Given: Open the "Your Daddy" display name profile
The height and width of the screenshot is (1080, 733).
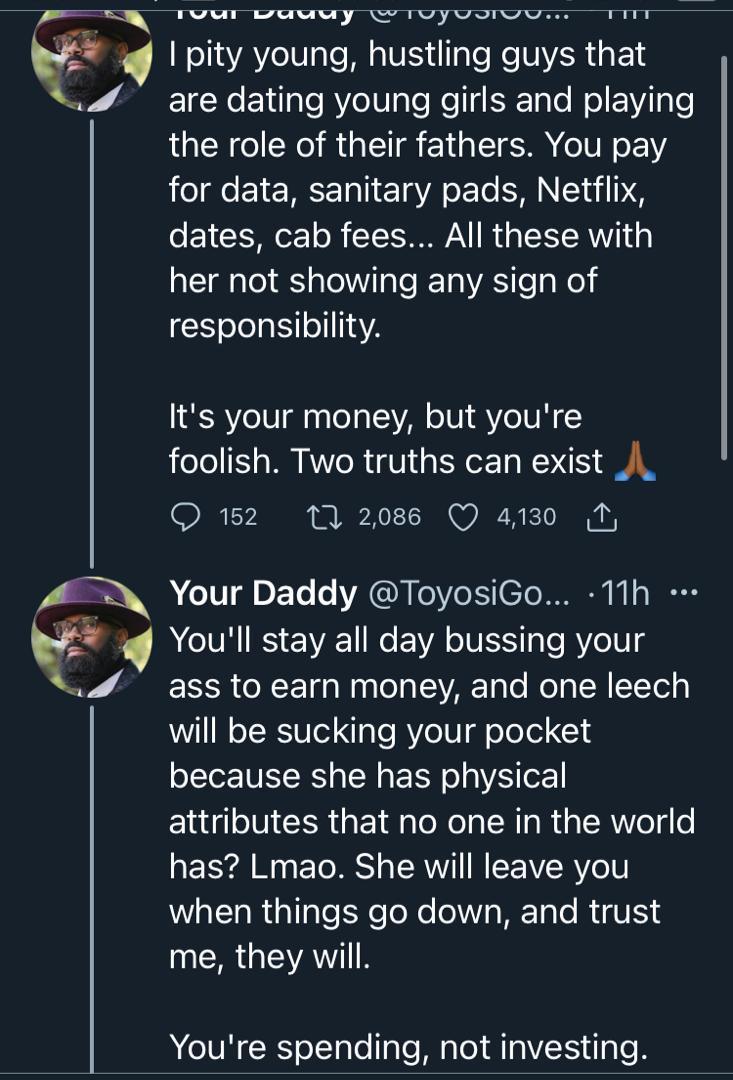Looking at the screenshot, I should coord(263,594).
